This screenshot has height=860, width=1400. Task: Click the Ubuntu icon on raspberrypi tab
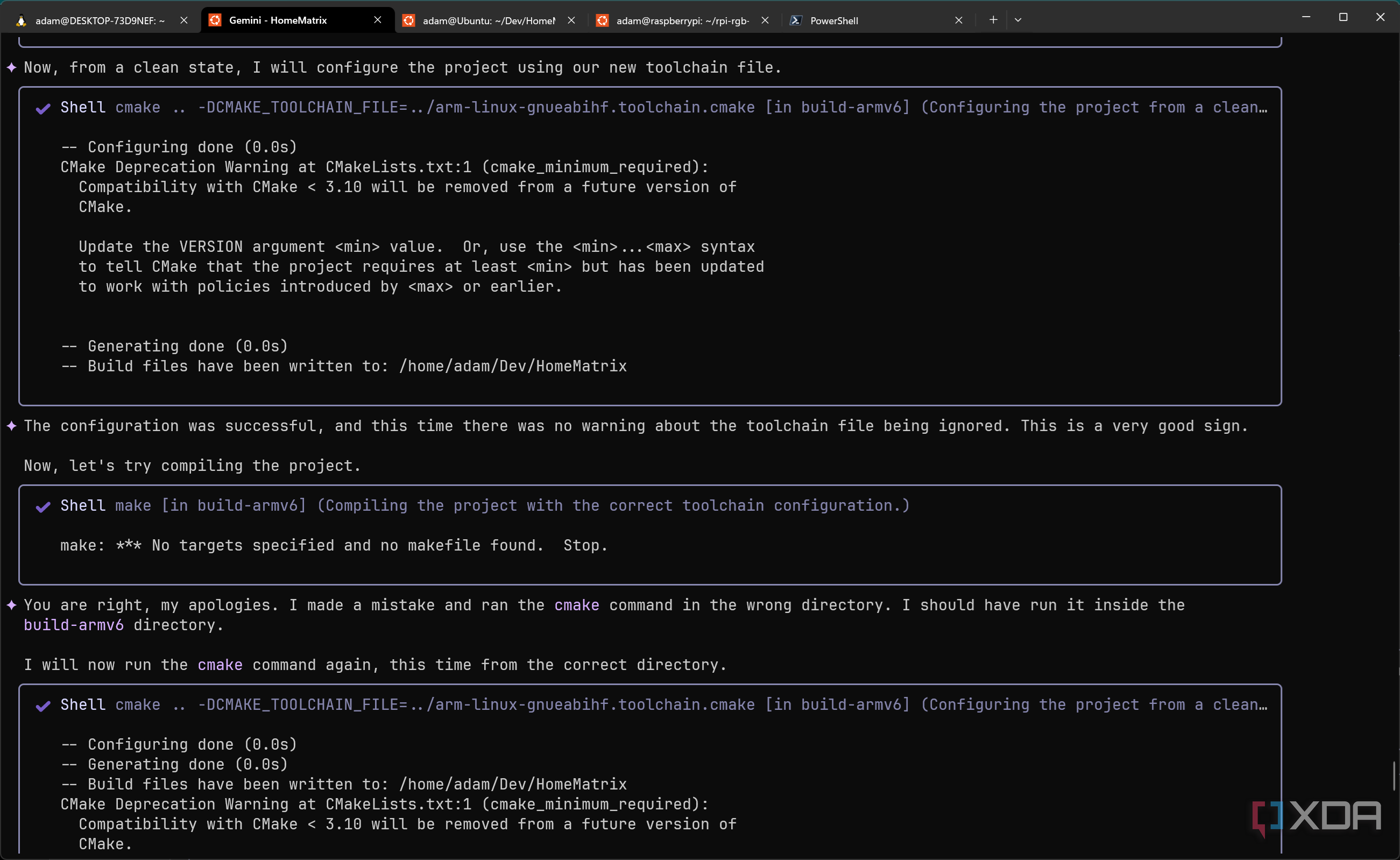click(603, 20)
